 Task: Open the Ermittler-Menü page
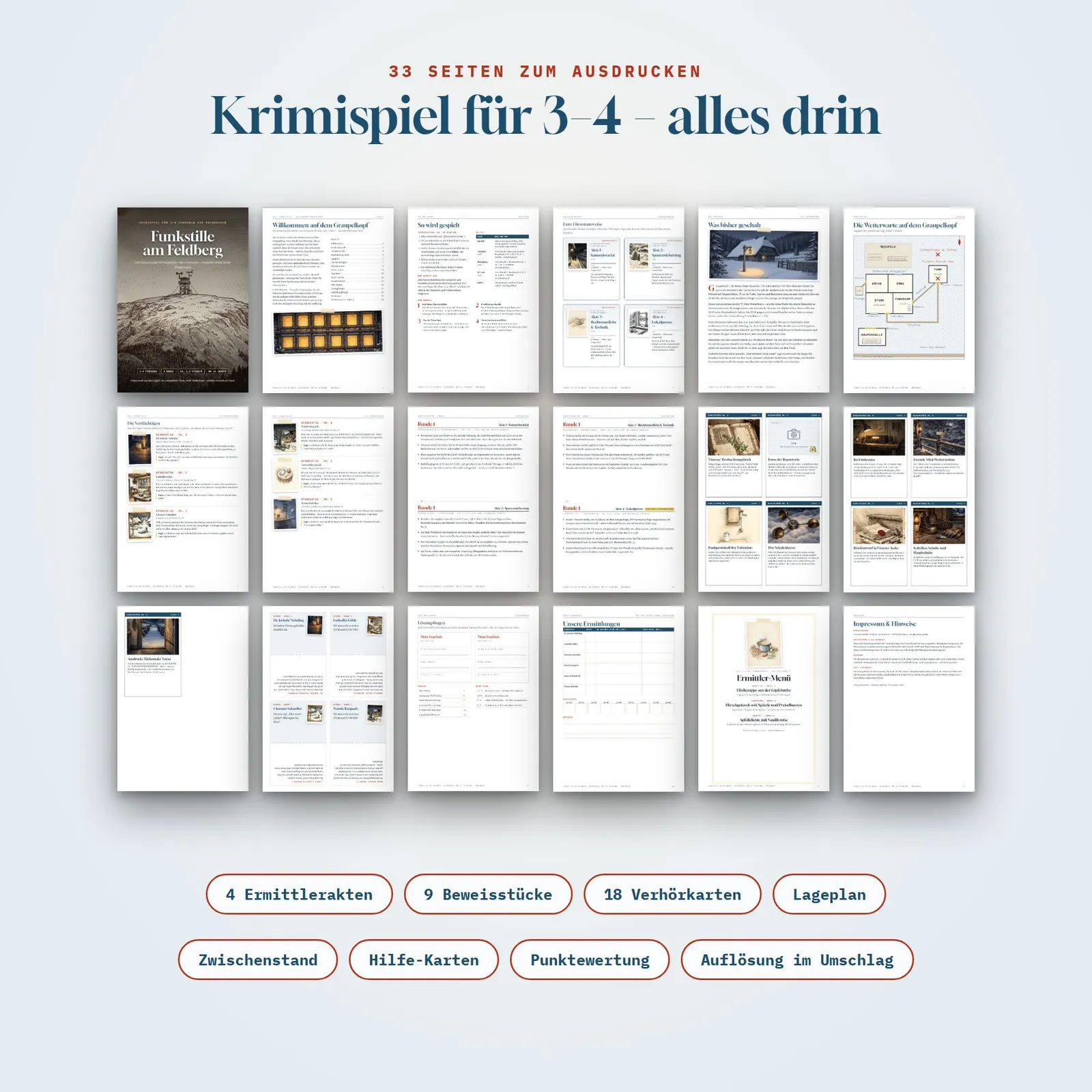pos(764,699)
